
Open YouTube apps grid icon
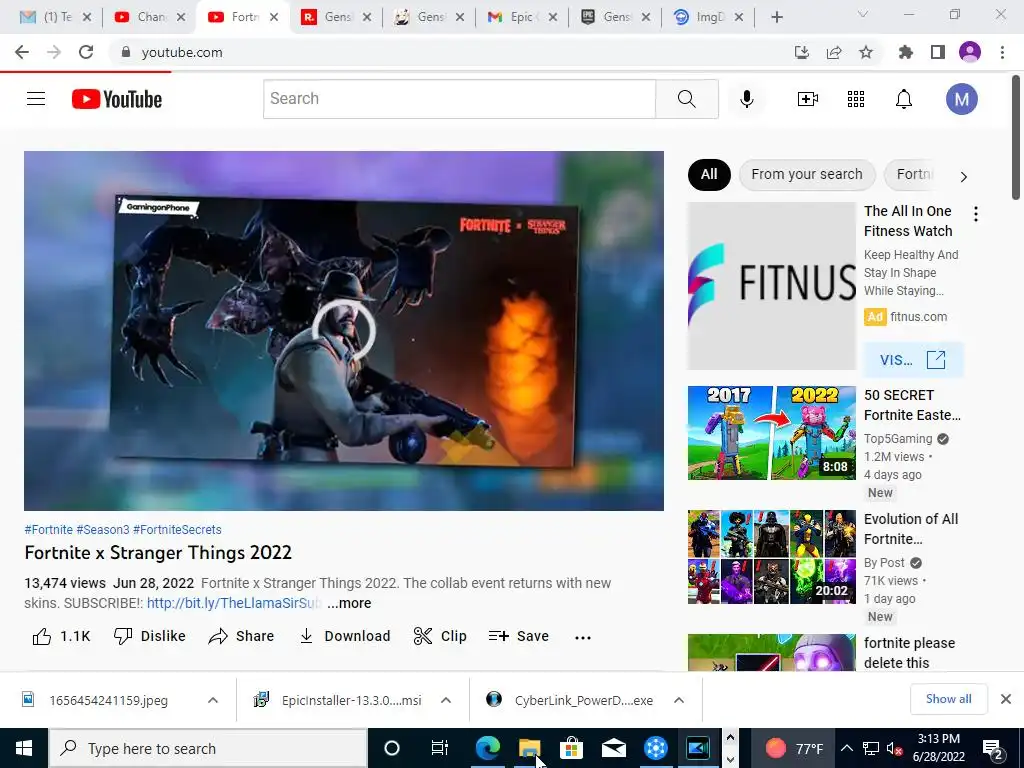(x=856, y=99)
